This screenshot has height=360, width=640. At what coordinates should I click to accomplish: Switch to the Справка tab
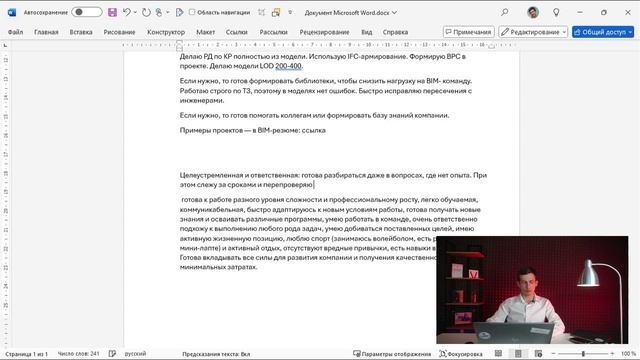[395, 32]
